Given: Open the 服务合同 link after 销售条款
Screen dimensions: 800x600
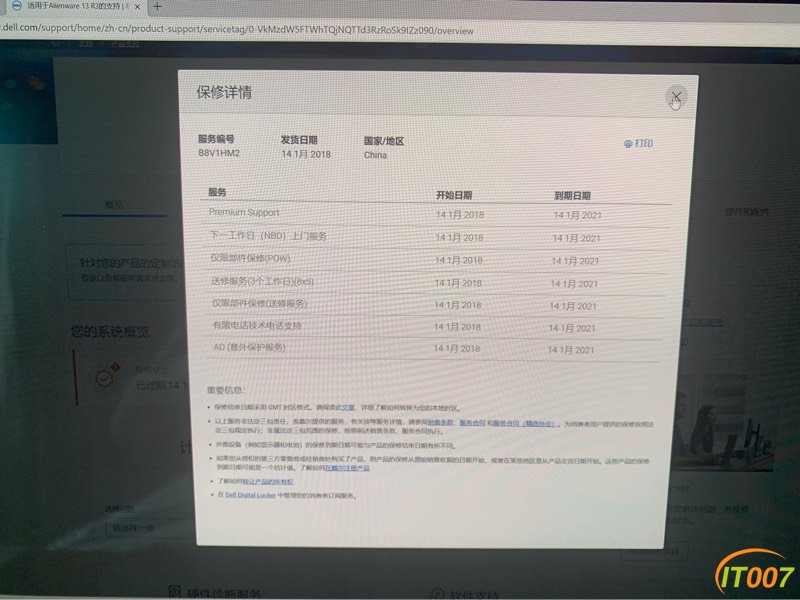Looking at the screenshot, I should (472, 423).
